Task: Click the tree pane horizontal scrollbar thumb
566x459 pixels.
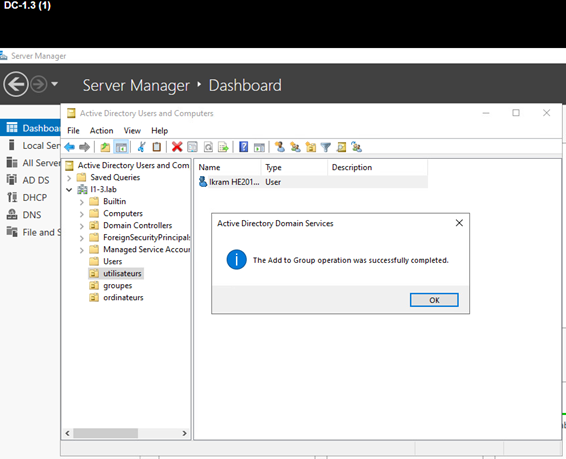Action: point(105,433)
